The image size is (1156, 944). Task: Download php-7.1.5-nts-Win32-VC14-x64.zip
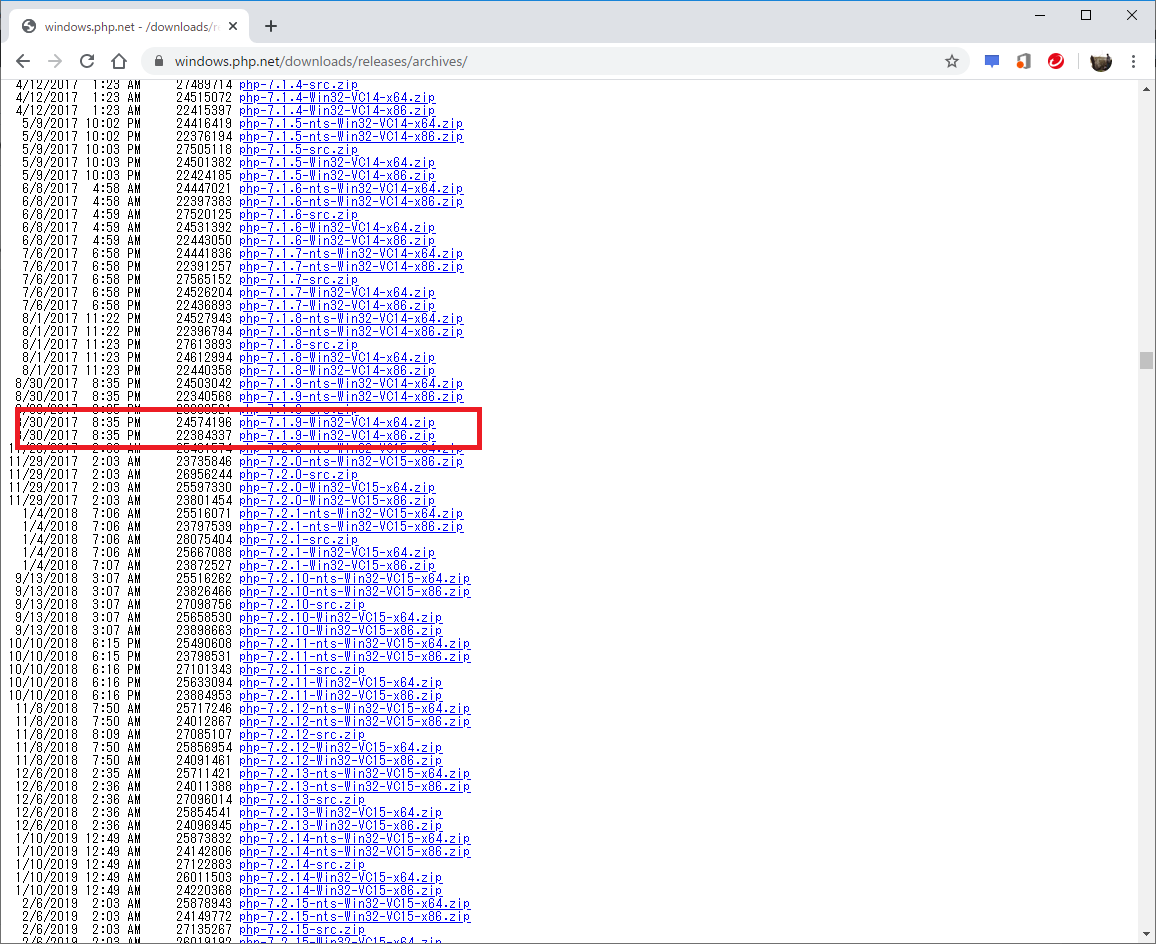351,124
